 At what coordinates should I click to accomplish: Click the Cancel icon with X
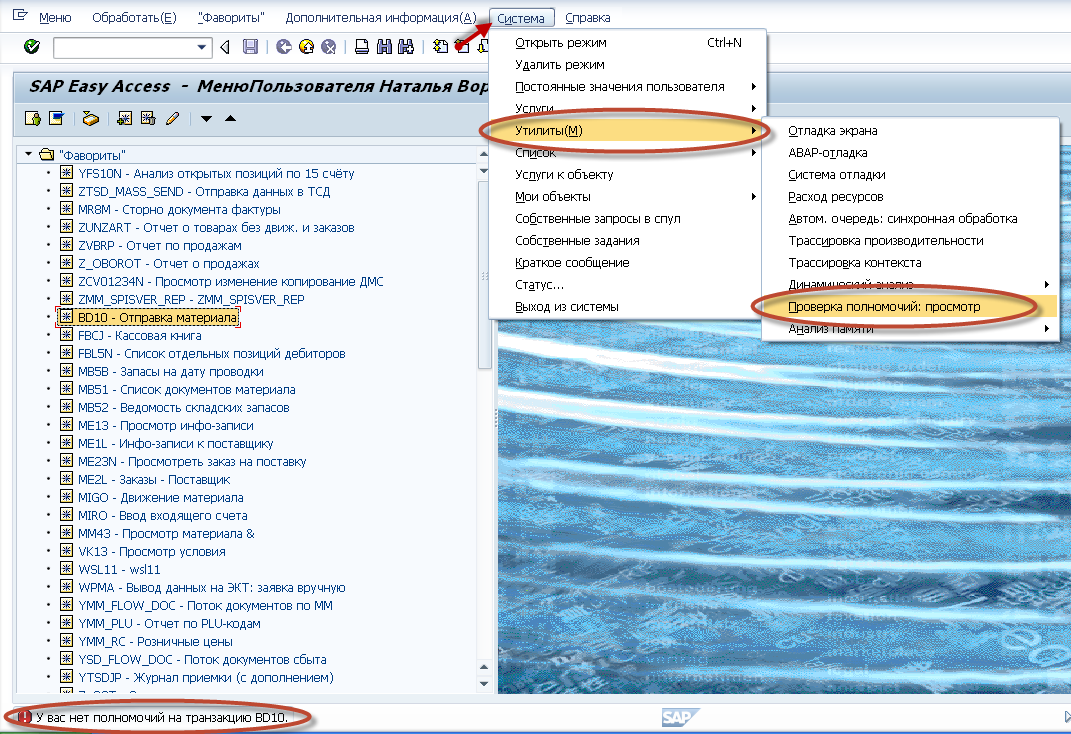pyautogui.click(x=329, y=46)
